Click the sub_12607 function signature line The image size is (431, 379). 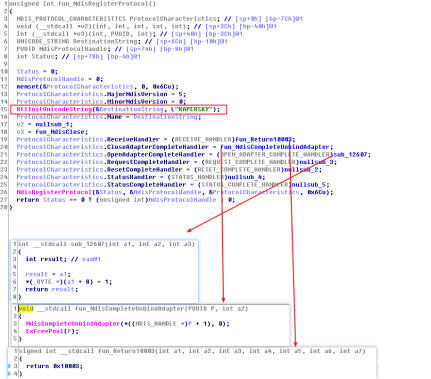(106, 244)
